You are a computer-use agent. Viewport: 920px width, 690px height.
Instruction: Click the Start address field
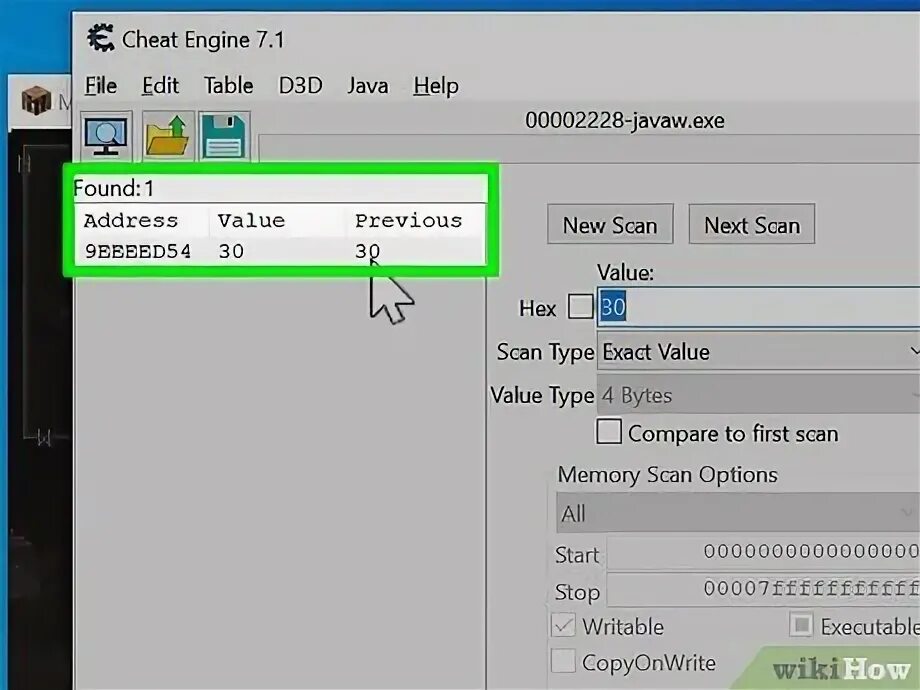tap(763, 552)
